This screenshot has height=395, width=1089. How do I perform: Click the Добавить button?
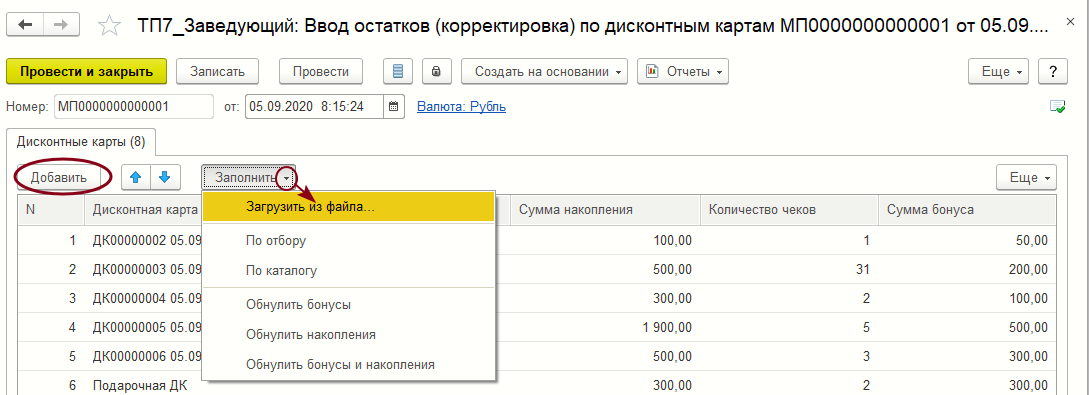(58, 178)
